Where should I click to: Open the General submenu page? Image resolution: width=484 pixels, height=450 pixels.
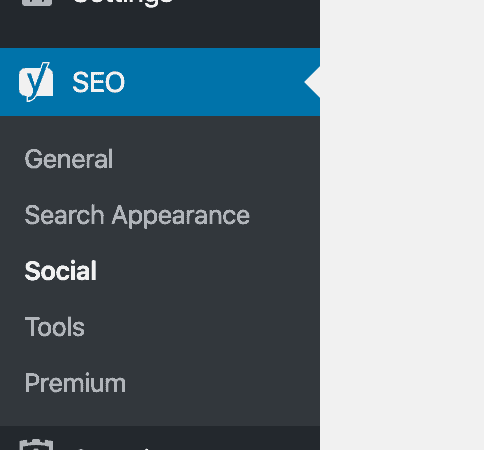point(69,159)
